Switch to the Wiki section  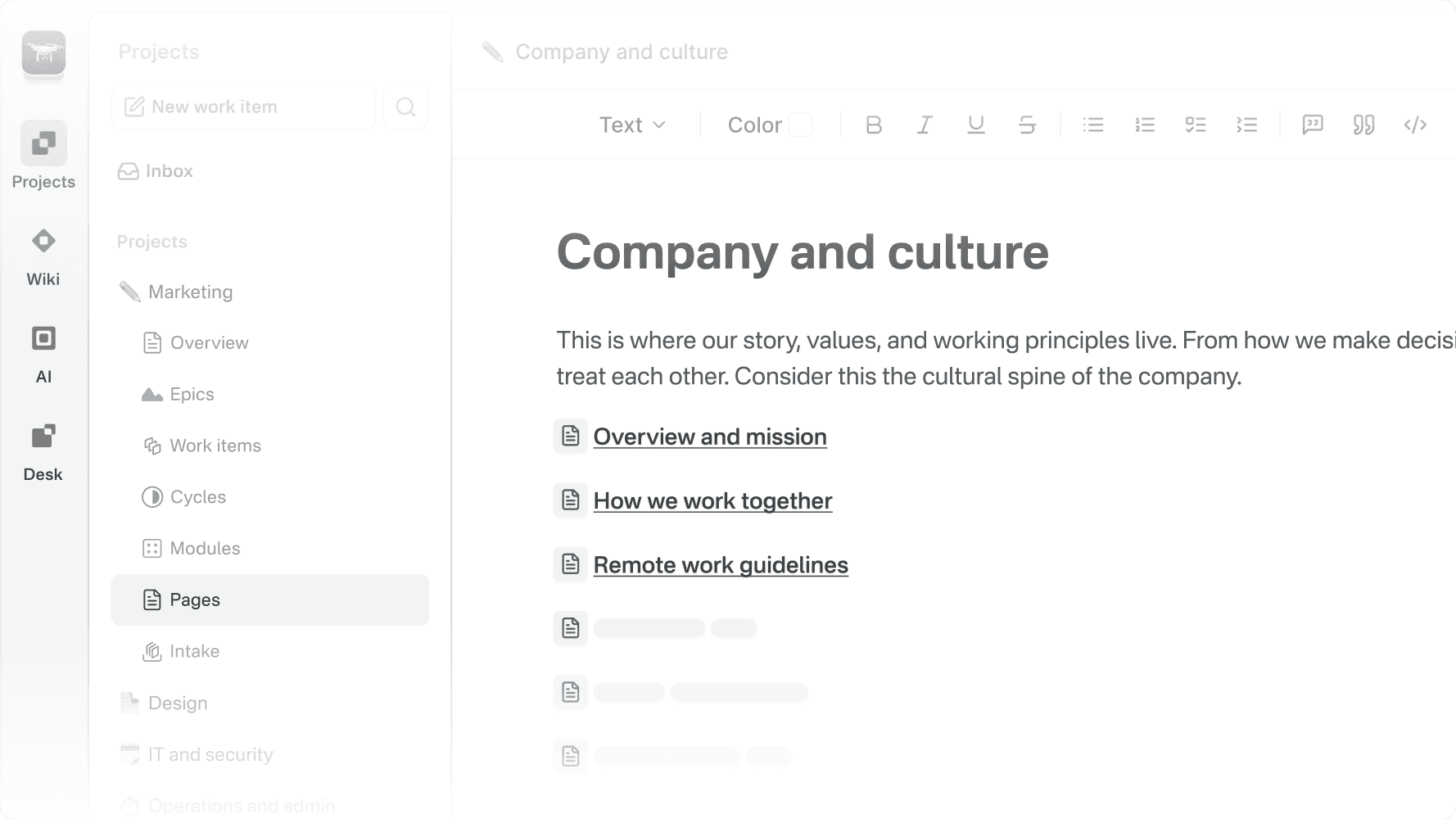tap(43, 256)
